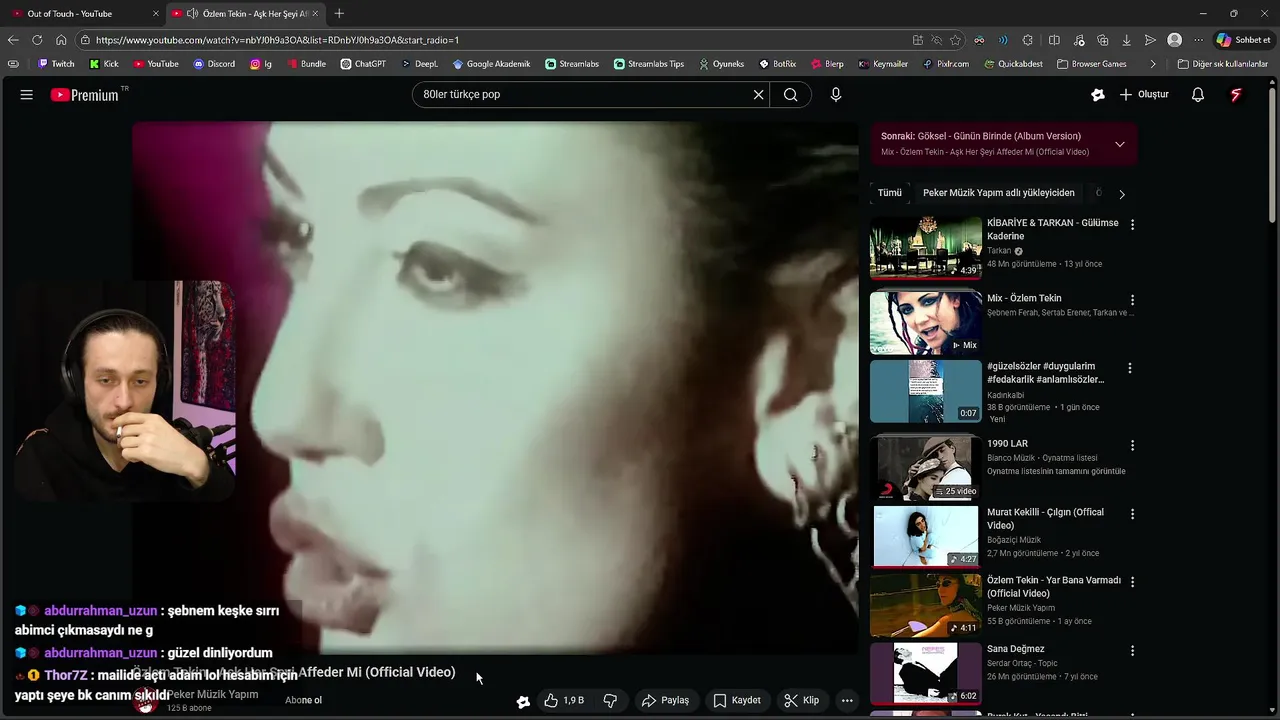
Task: Open the YouTube guide hamburger menu
Action: click(27, 95)
